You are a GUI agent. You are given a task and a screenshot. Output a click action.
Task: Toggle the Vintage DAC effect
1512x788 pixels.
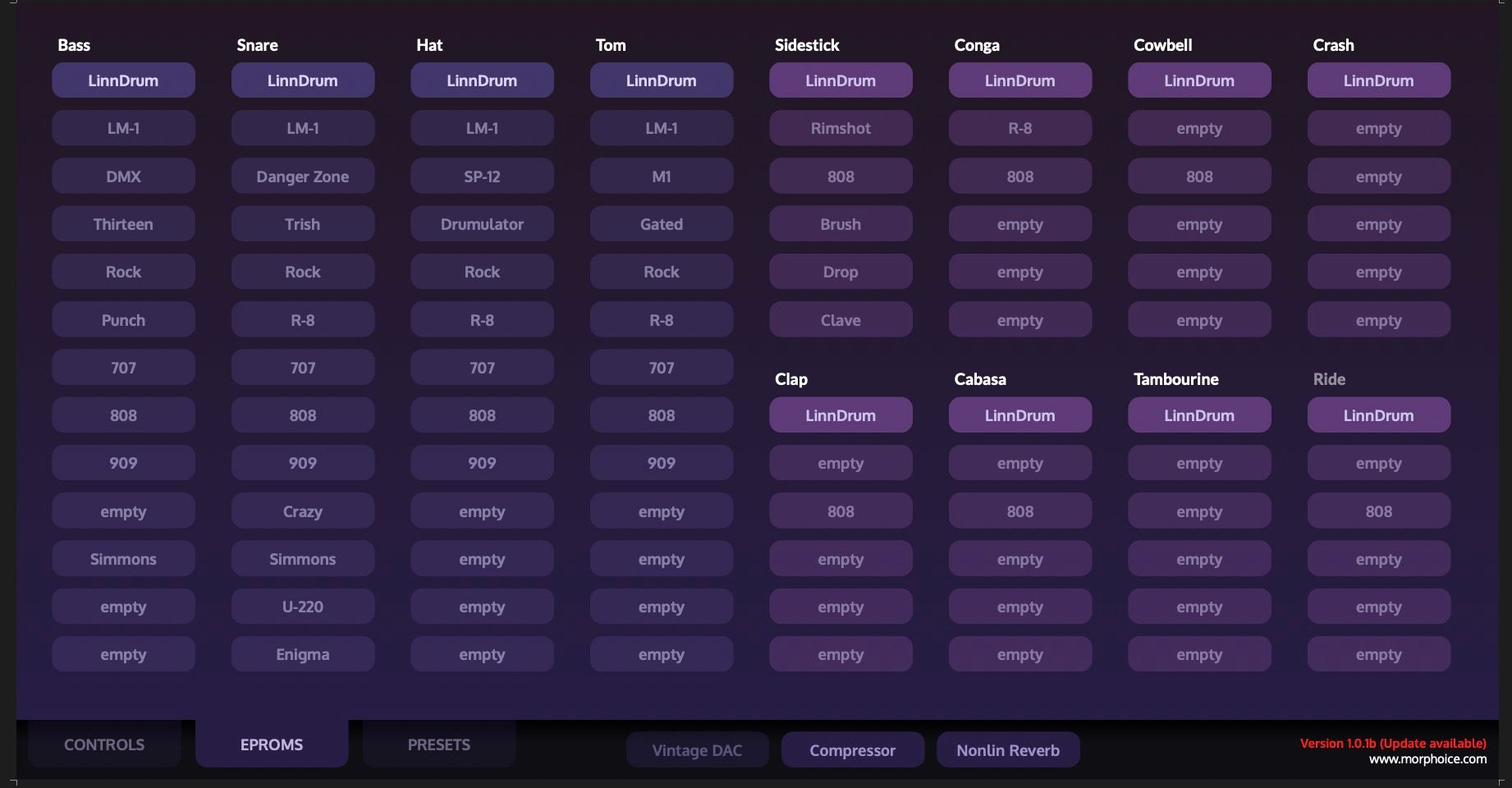[x=697, y=750]
